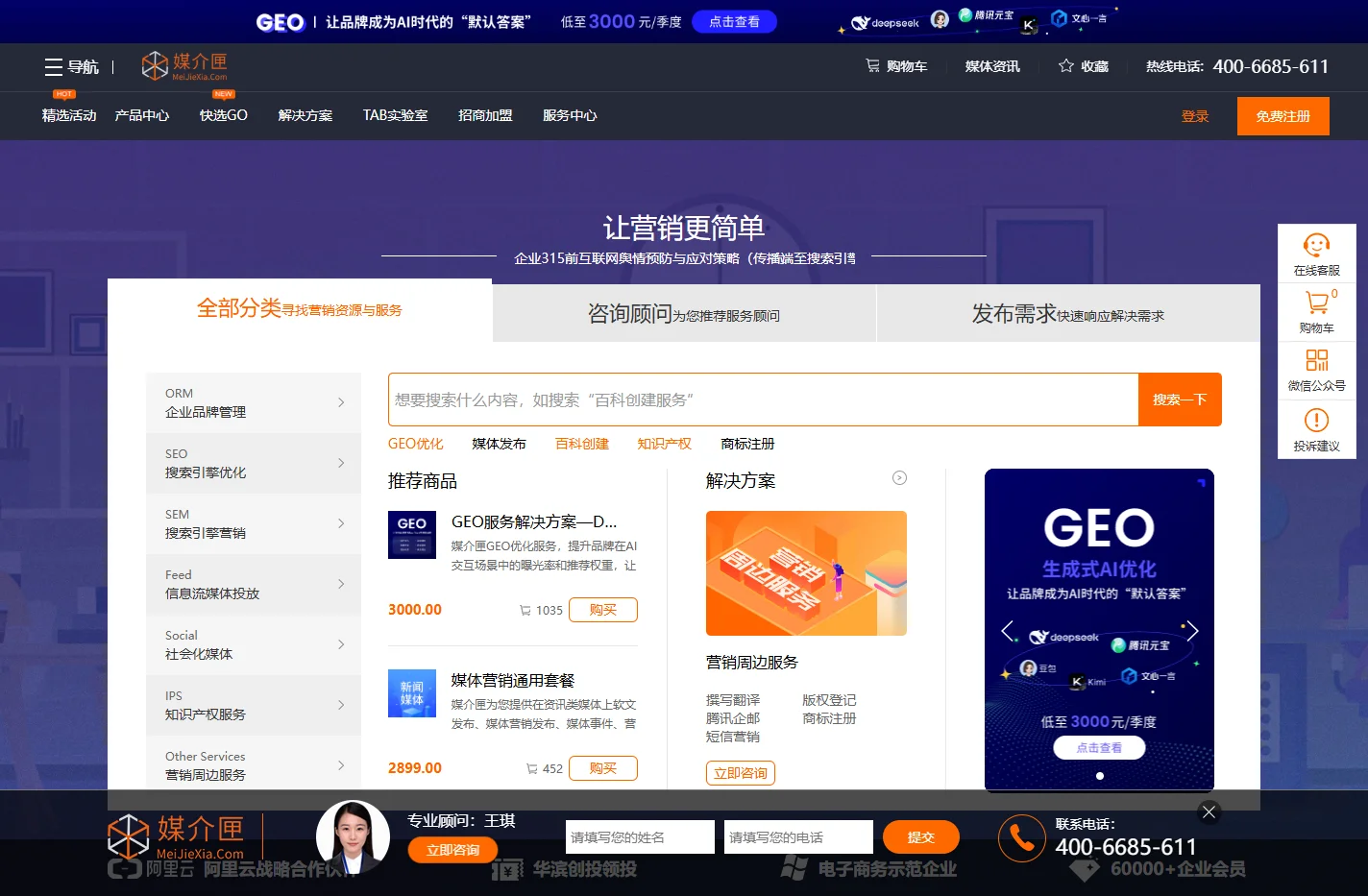Screen dimensions: 1368x896
Task: Click 立即咨询 beside advisor 王琪
Action: click(452, 850)
